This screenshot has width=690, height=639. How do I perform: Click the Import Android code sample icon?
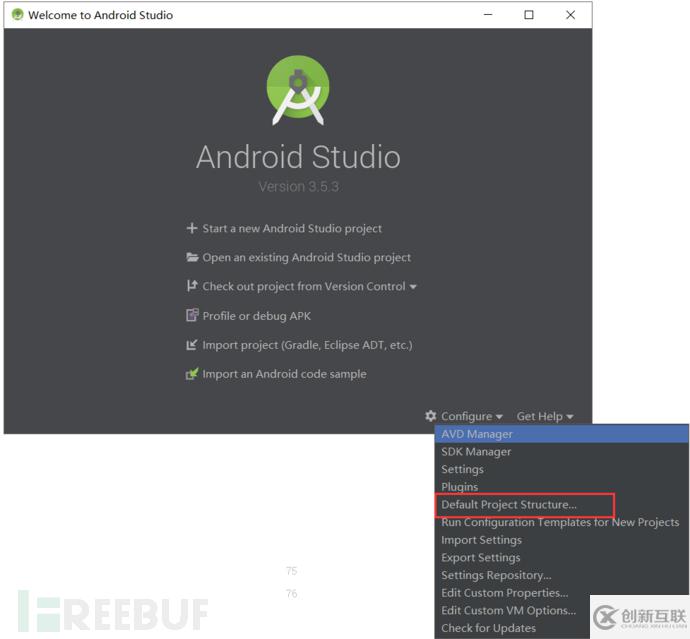click(192, 374)
